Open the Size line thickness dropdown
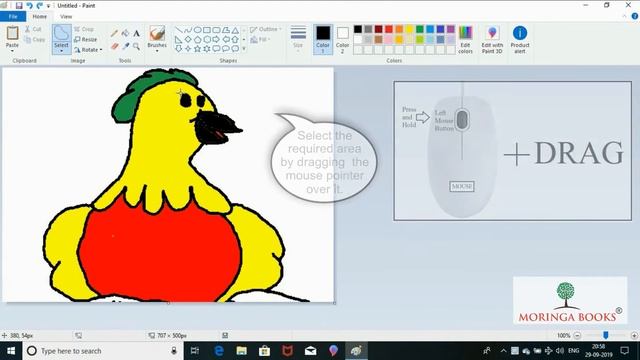The image size is (640, 360). pyautogui.click(x=298, y=39)
